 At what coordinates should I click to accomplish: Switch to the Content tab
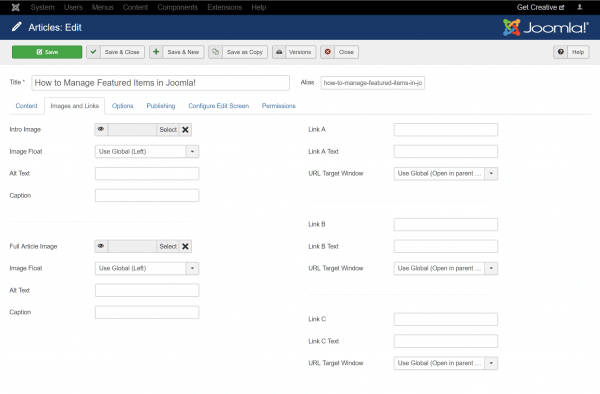click(26, 106)
